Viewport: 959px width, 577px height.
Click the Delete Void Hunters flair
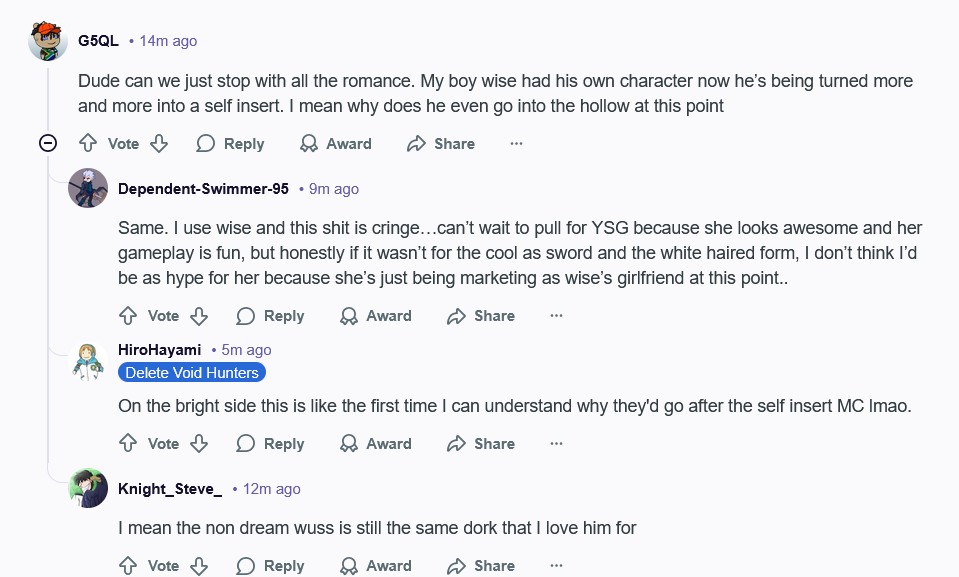coord(192,373)
